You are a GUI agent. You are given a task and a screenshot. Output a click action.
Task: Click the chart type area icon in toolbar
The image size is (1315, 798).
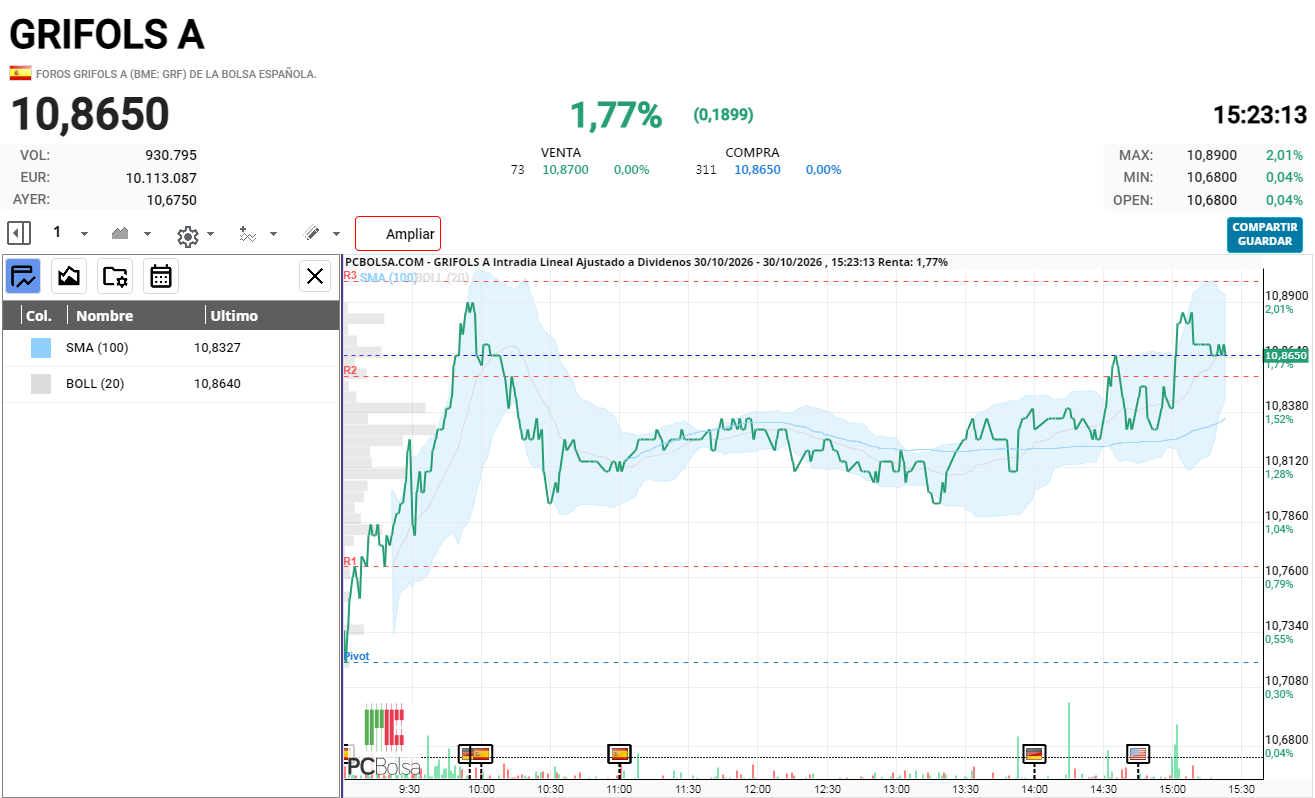coord(120,233)
